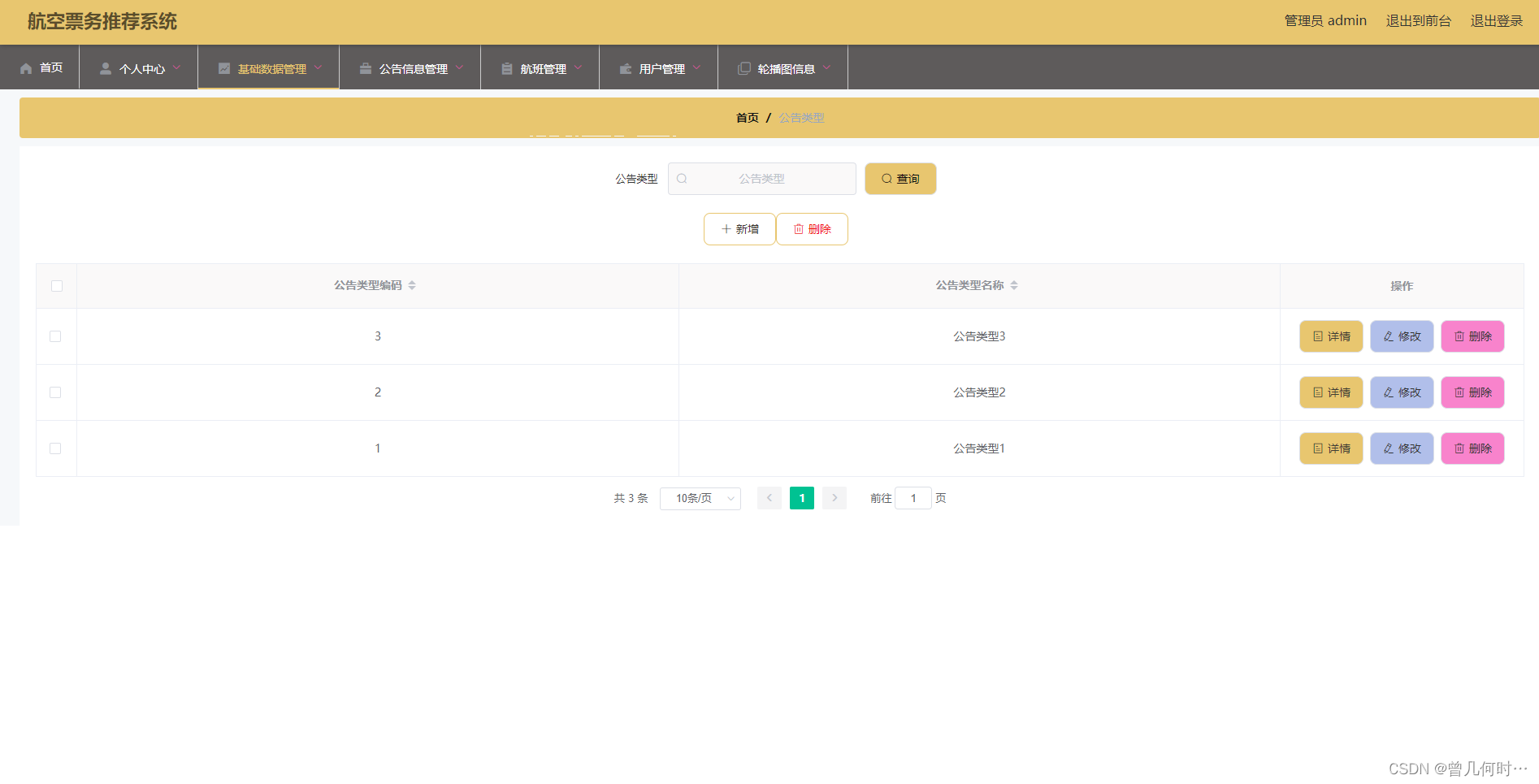Click the batch 删除 button above table
Image resolution: width=1539 pixels, height=784 pixels.
coord(812,229)
